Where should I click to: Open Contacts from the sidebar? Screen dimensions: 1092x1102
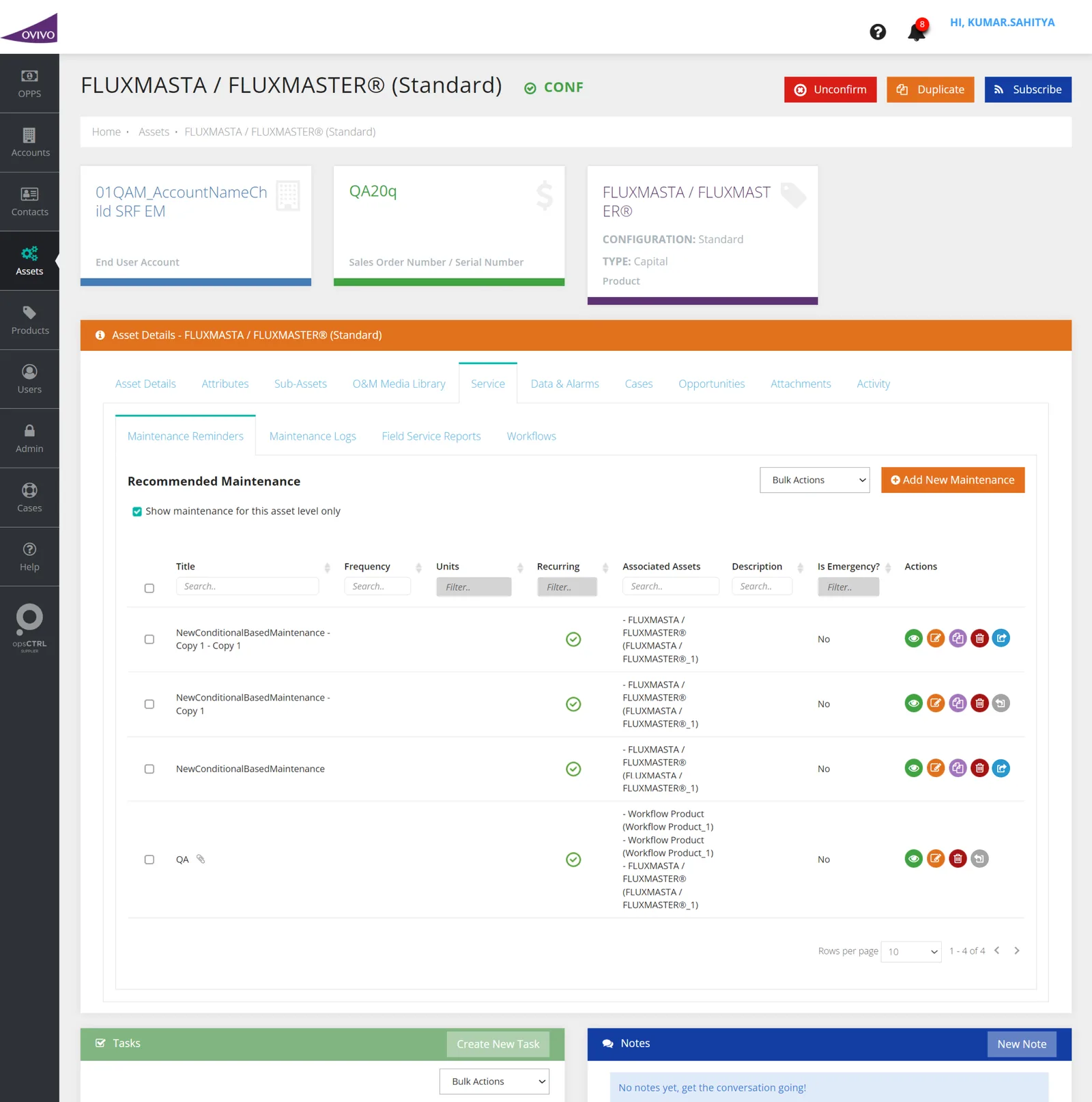click(x=29, y=202)
